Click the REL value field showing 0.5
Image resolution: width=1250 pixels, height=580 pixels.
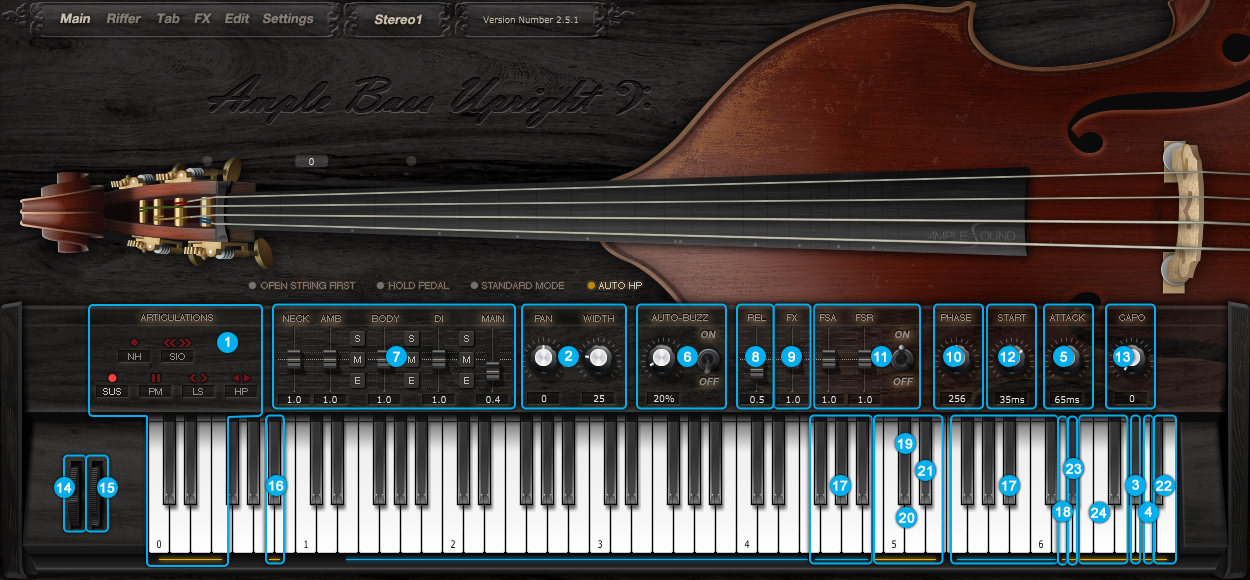[x=757, y=400]
